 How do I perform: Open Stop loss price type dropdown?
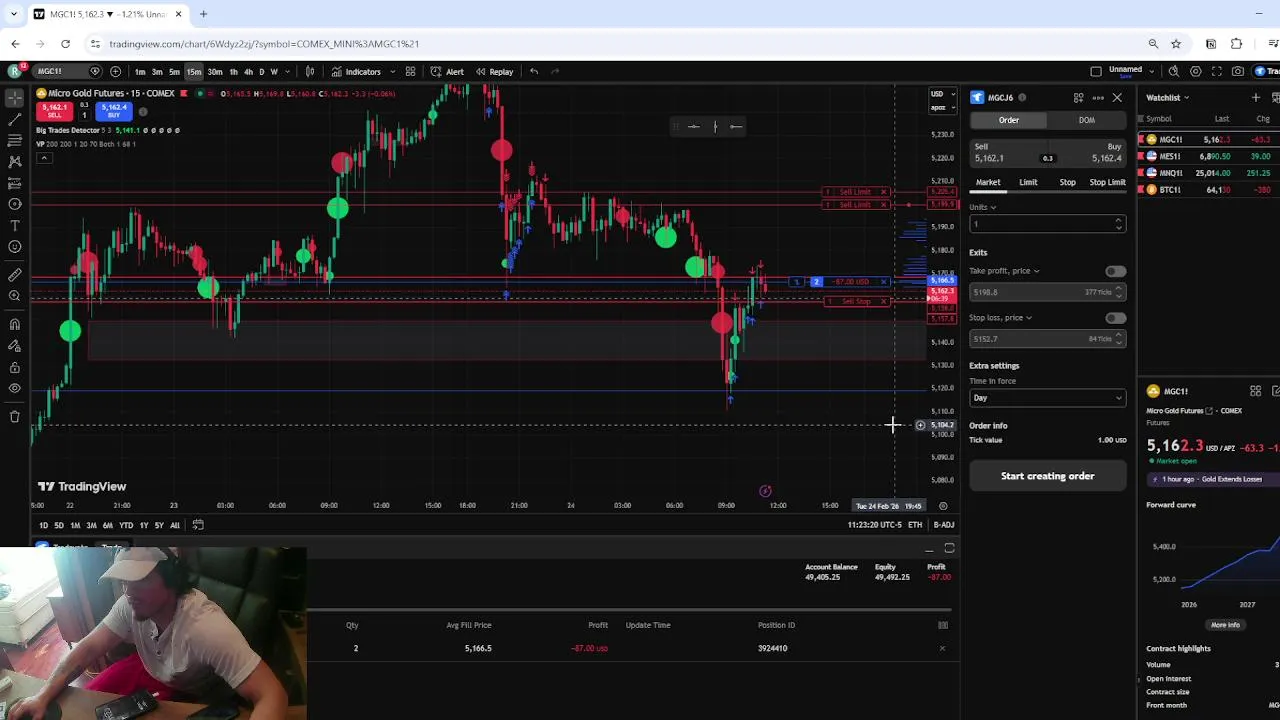(1000, 318)
